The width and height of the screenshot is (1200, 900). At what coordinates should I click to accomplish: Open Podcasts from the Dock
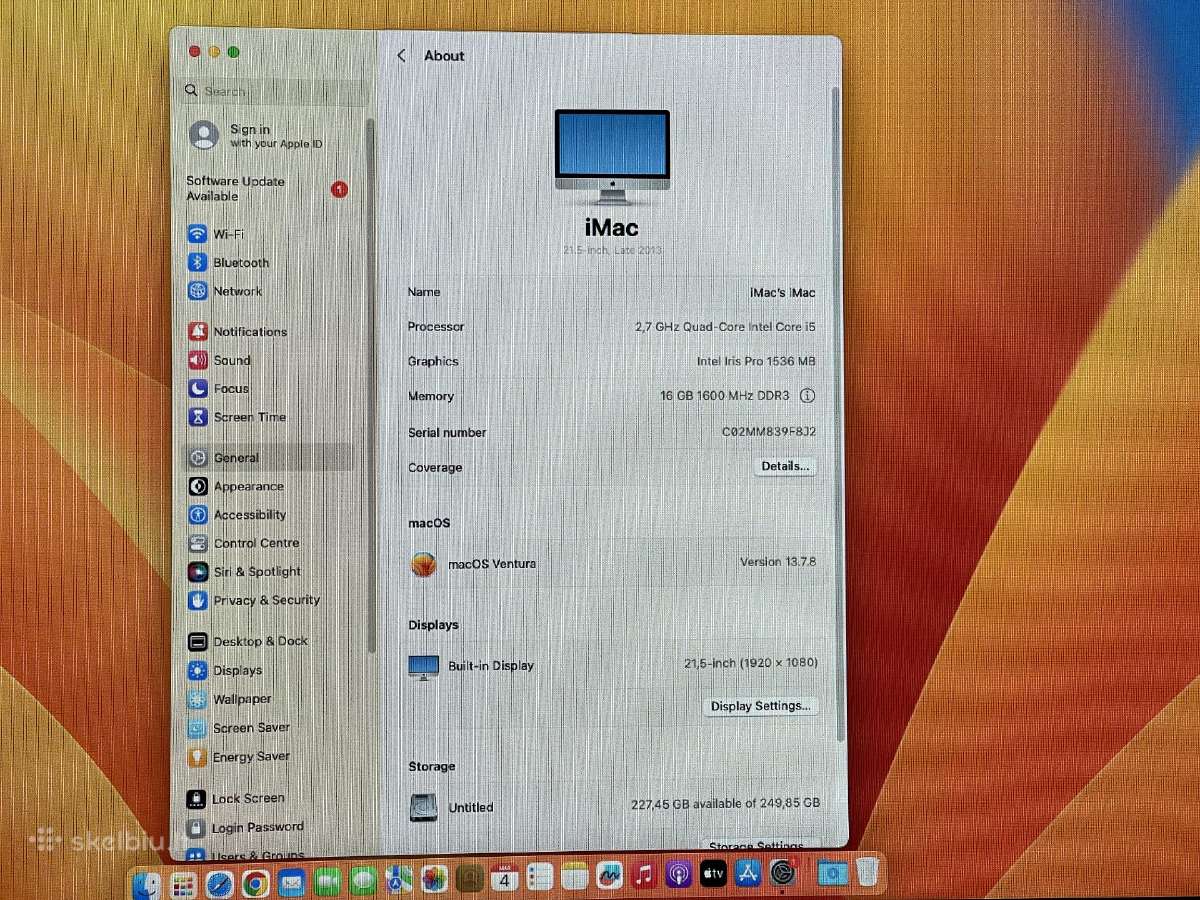pyautogui.click(x=678, y=875)
